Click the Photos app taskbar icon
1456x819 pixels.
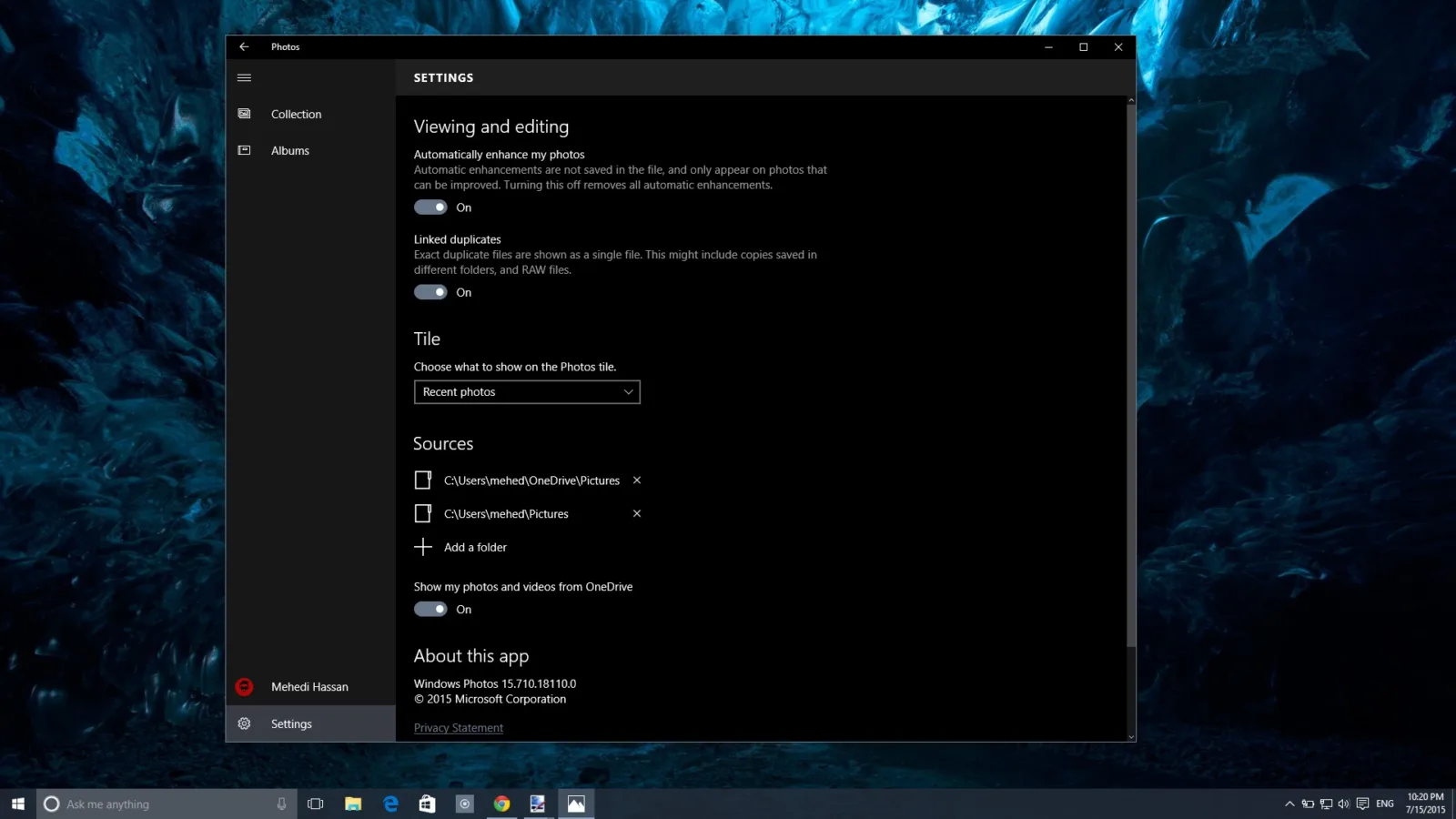pos(576,804)
